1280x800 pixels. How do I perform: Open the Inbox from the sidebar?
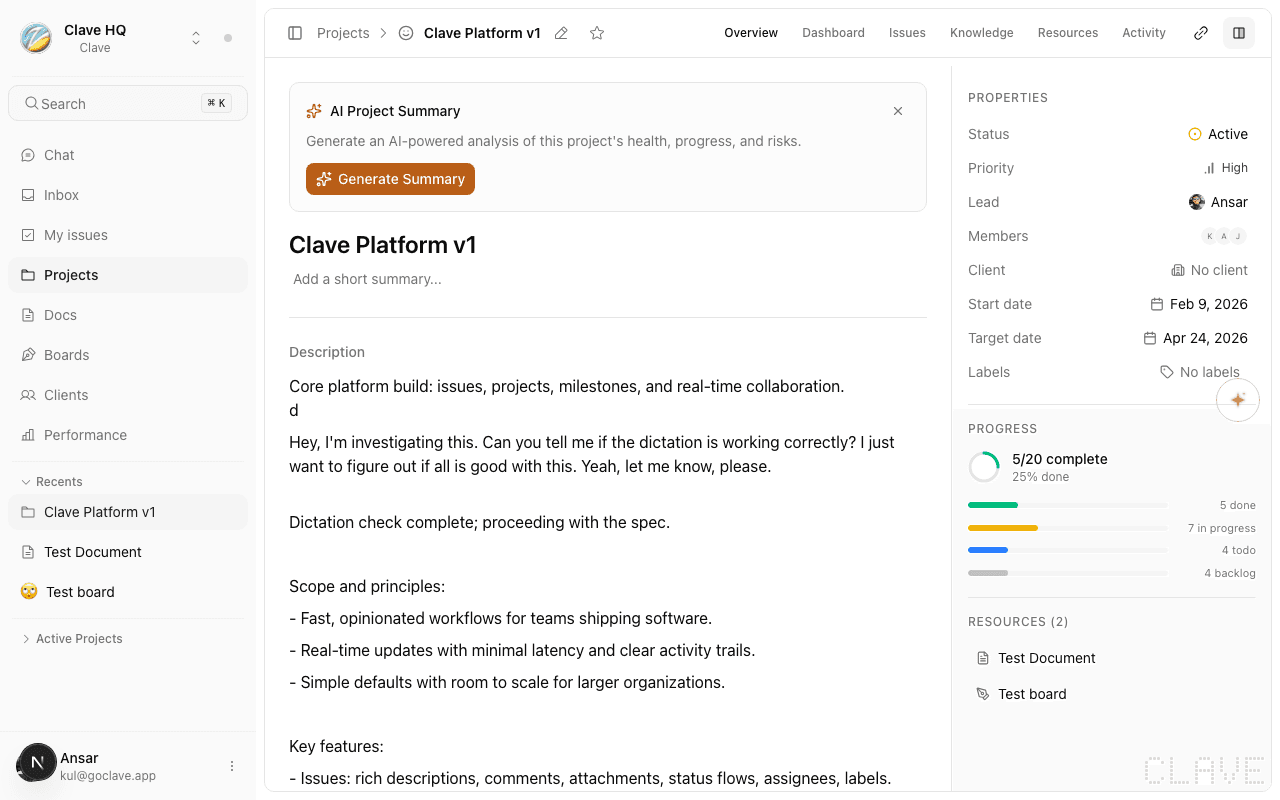click(x=62, y=195)
